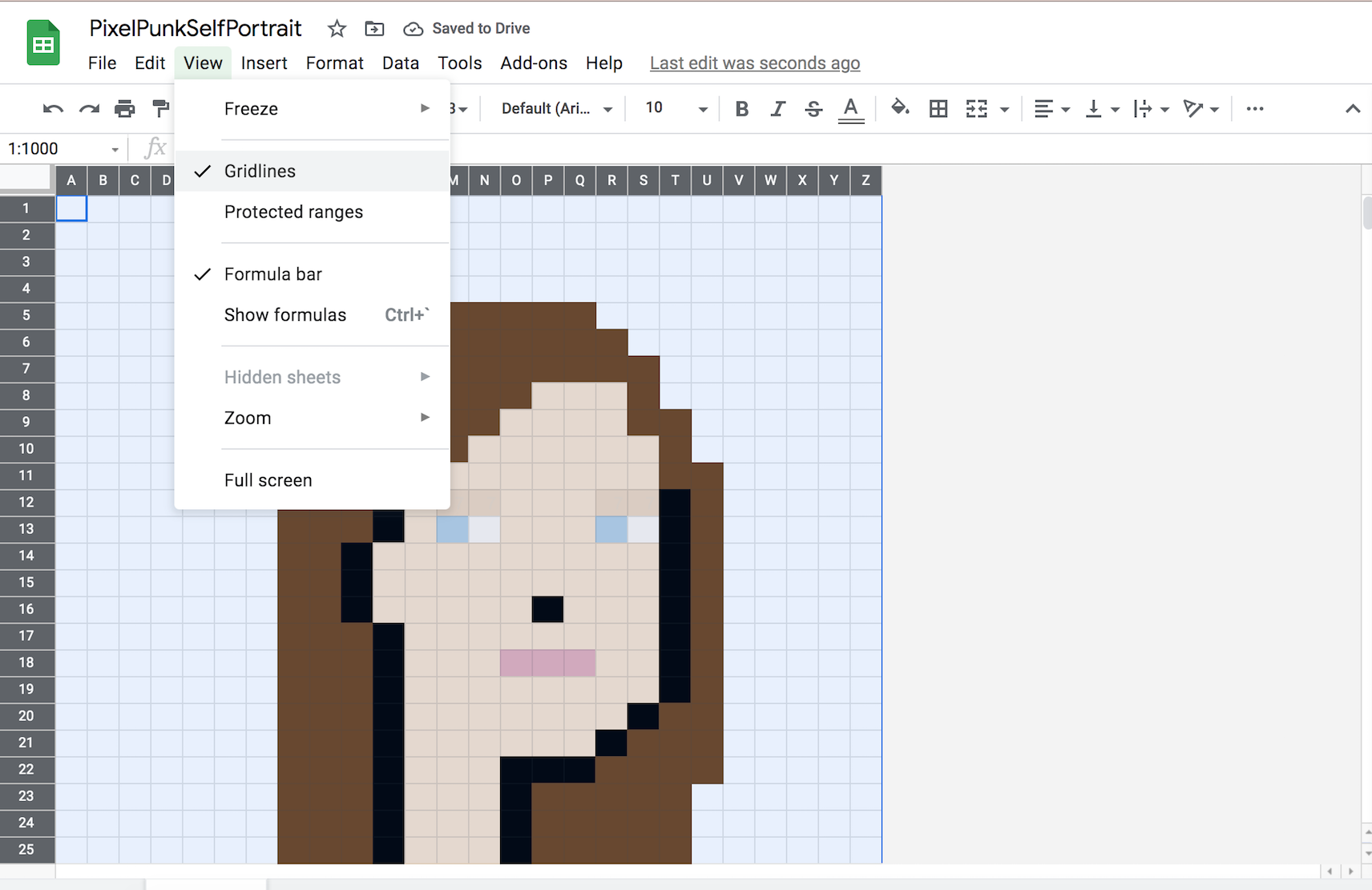The height and width of the screenshot is (890, 1372).
Task: Toggle the Formula bar option
Action: tap(272, 273)
